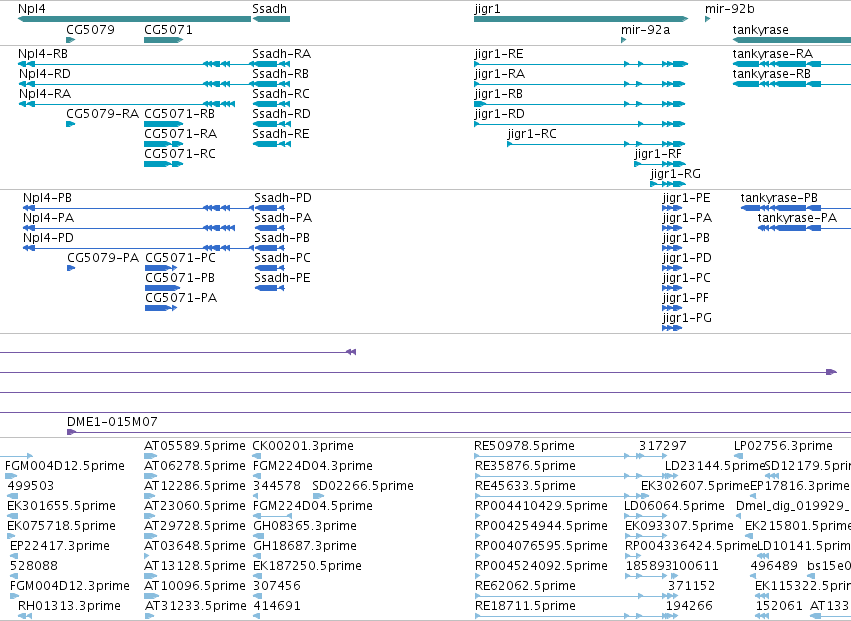Select the jigr1-RE transcript

[581, 64]
